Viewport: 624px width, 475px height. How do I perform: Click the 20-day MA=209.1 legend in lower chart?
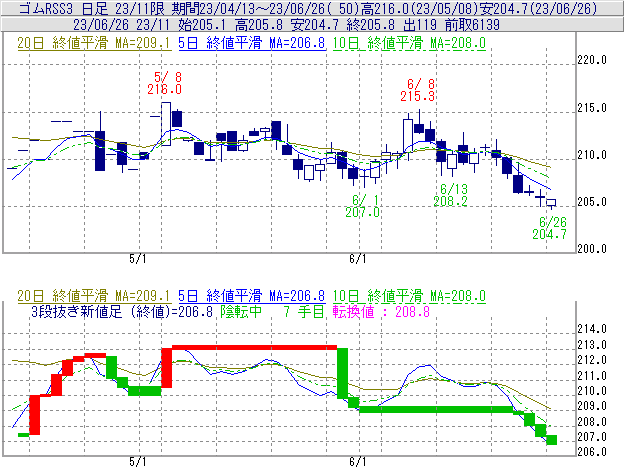pos(94,296)
